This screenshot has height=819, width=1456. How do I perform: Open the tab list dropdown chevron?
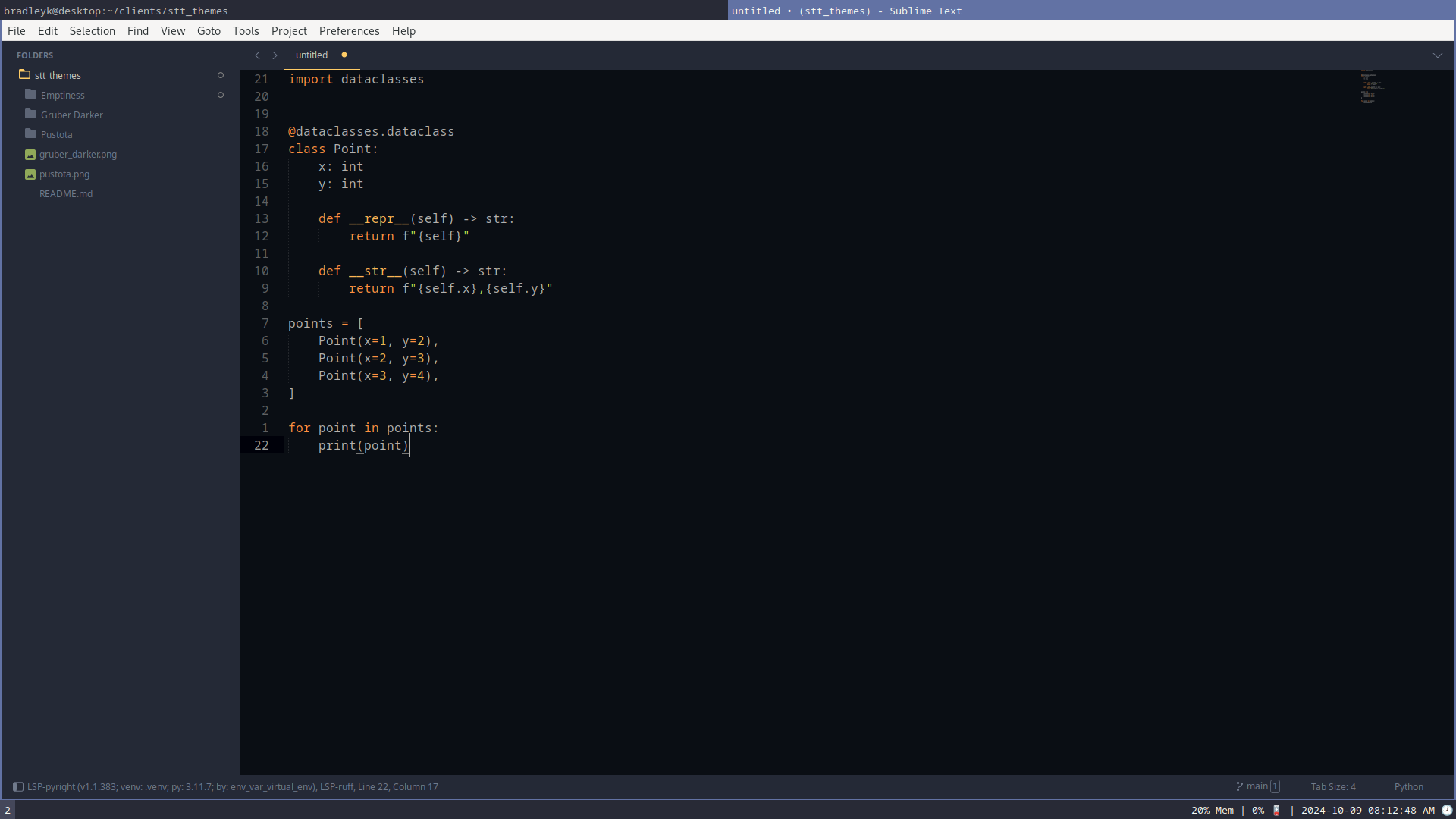[1438, 55]
